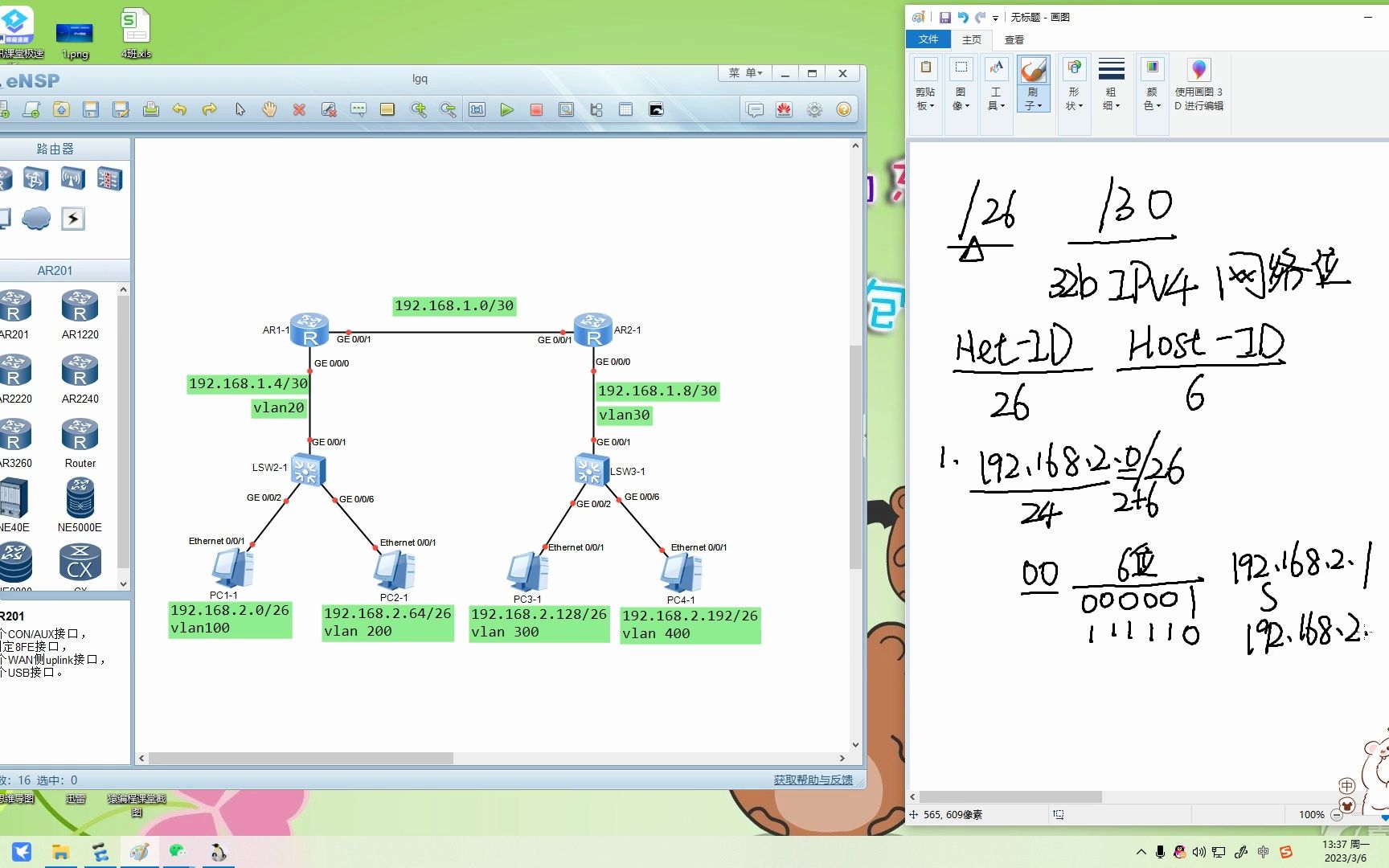Viewport: 1389px width, 868px height.
Task: Select the connection cable lightning icon
Action: coord(73,219)
